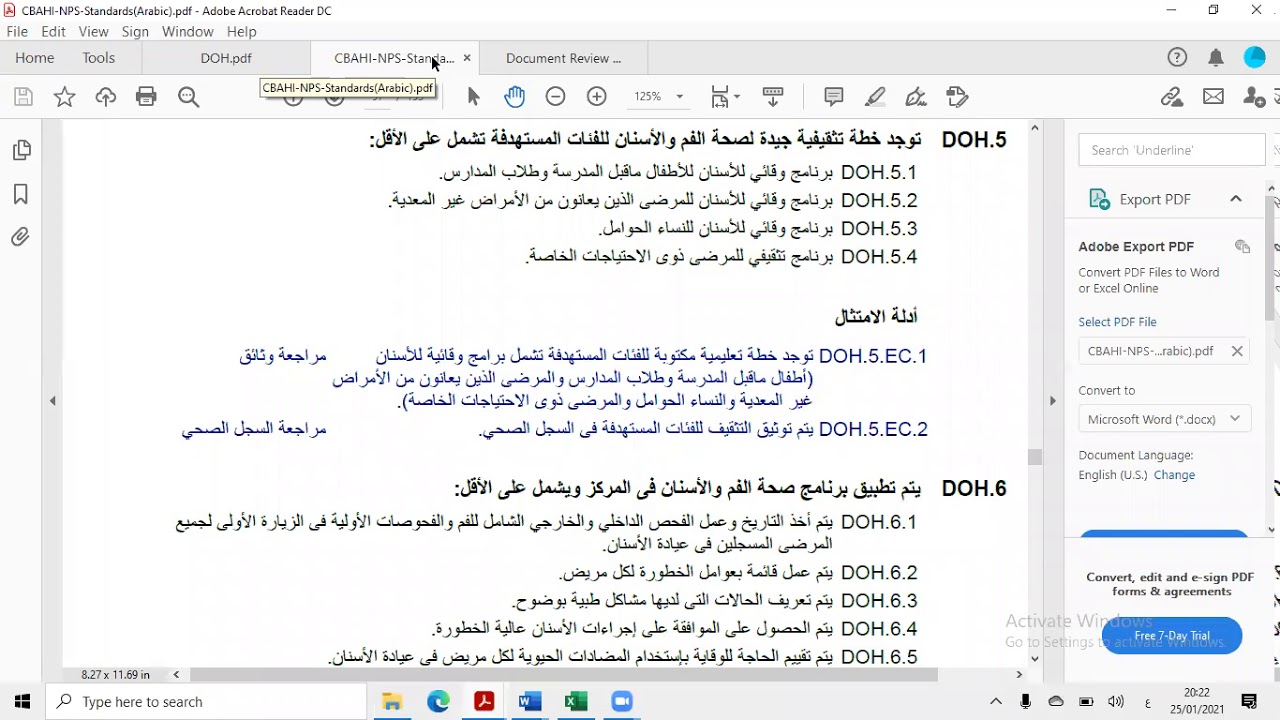The image size is (1280, 720).
Task: Add bookmark star icon in toolbar
Action: [64, 97]
